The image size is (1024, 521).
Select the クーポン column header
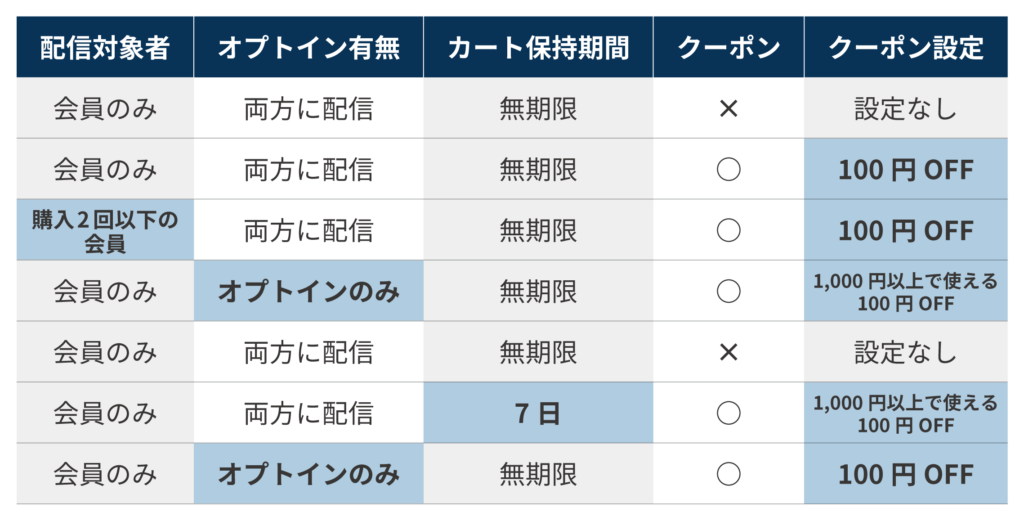pos(728,47)
